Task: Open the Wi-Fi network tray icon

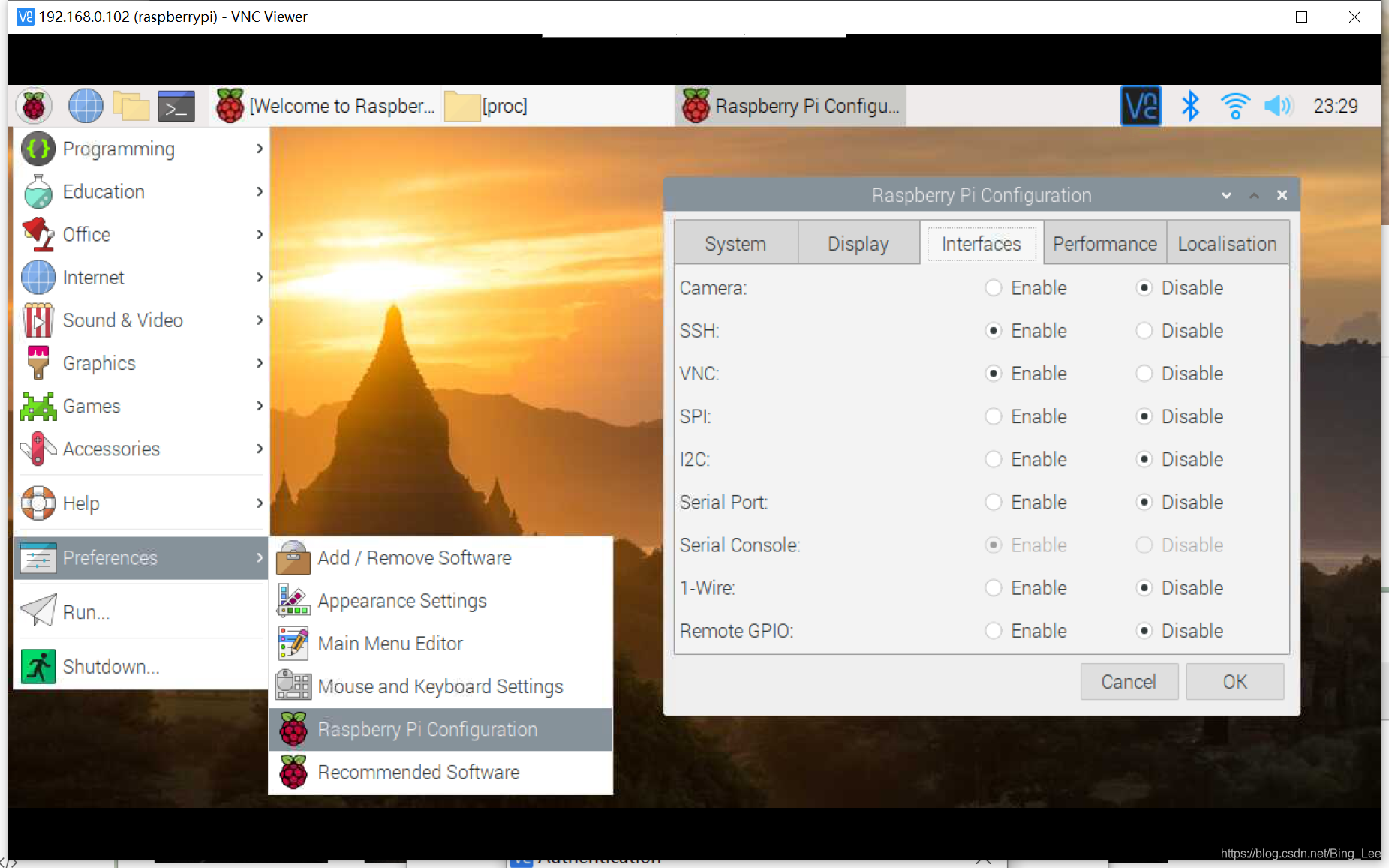Action: [1234, 106]
